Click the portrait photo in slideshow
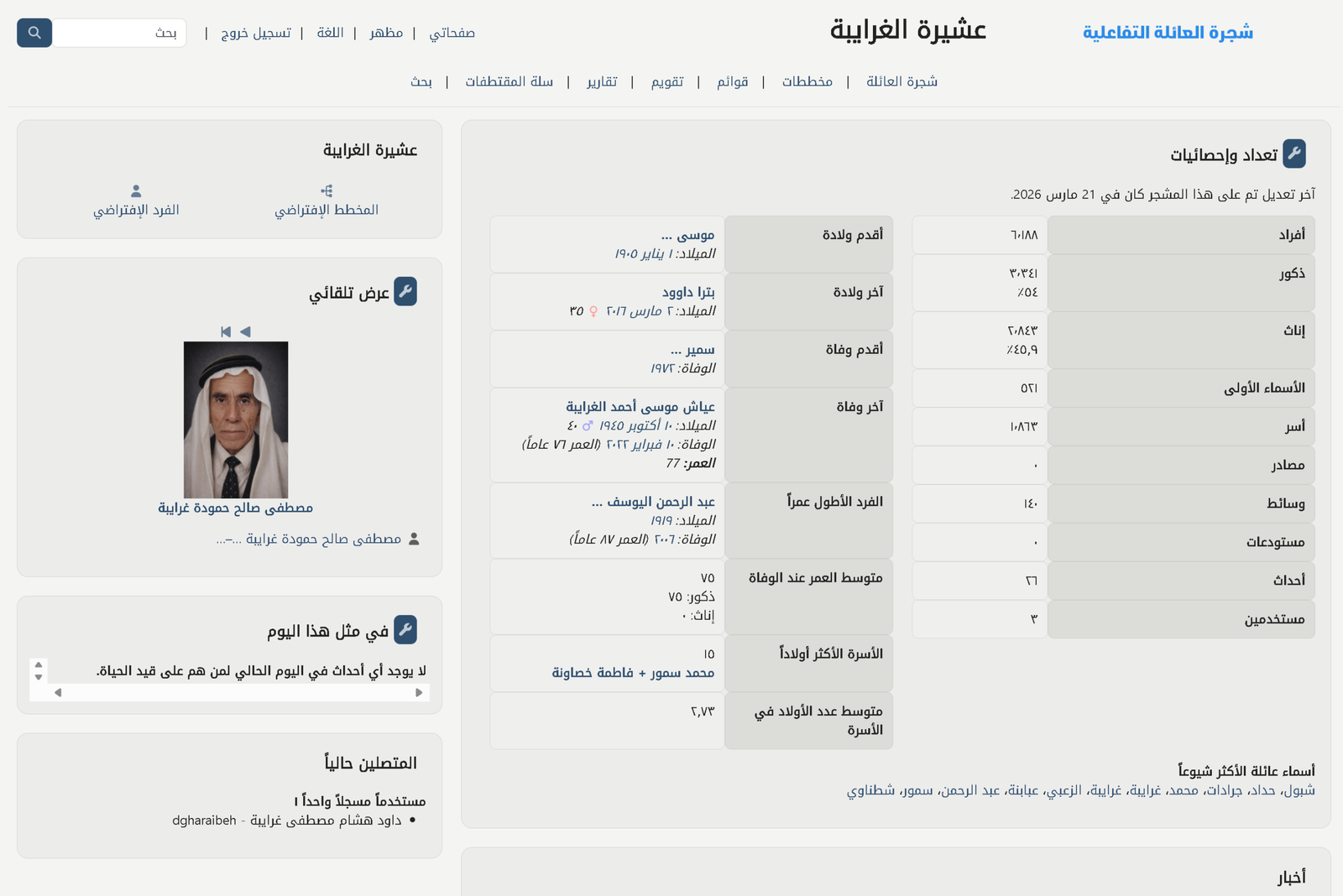Image resolution: width=1343 pixels, height=896 pixels. pos(236,419)
